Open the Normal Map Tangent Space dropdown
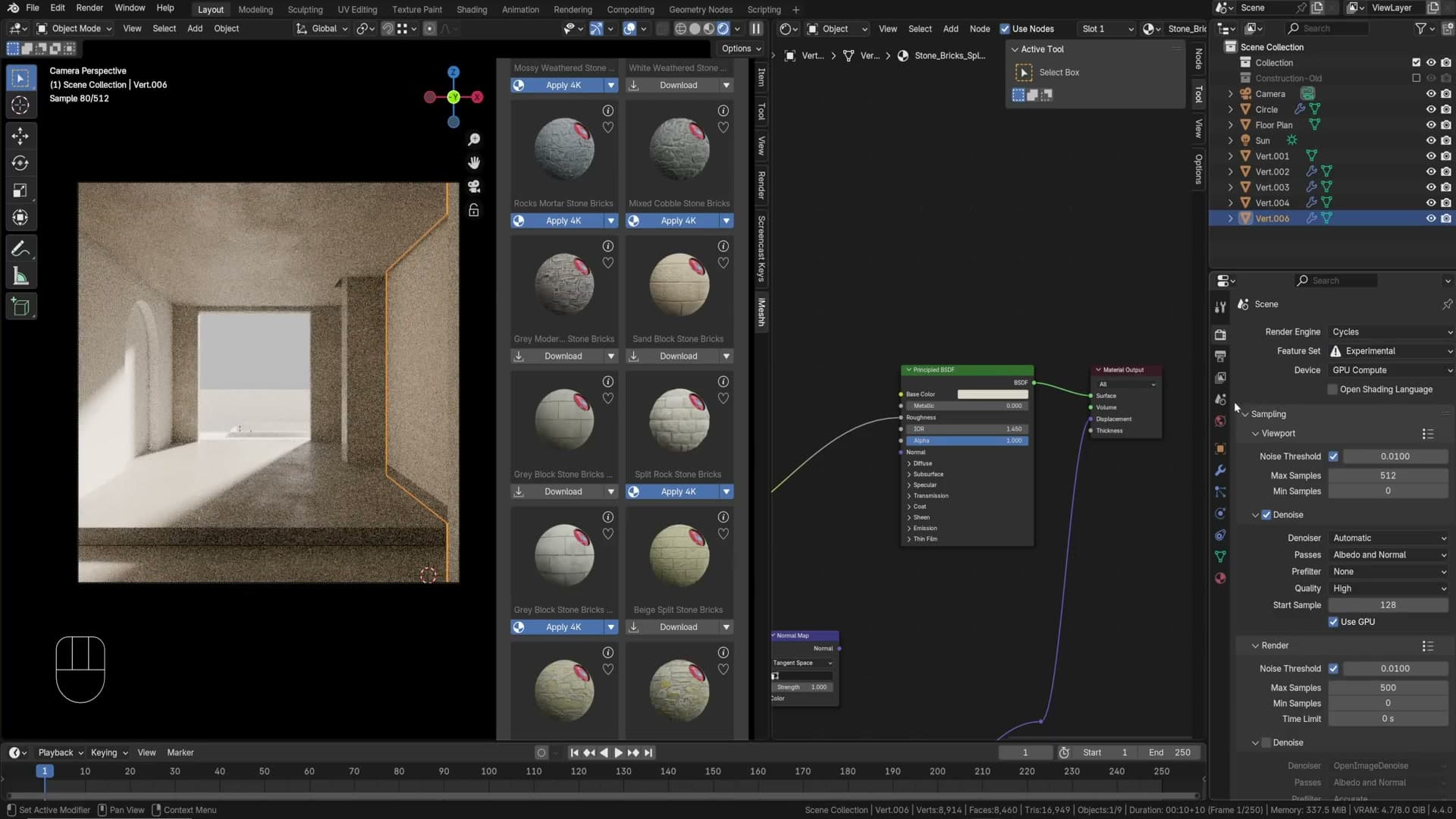Screen dimensions: 1456x819 [x=802, y=663]
